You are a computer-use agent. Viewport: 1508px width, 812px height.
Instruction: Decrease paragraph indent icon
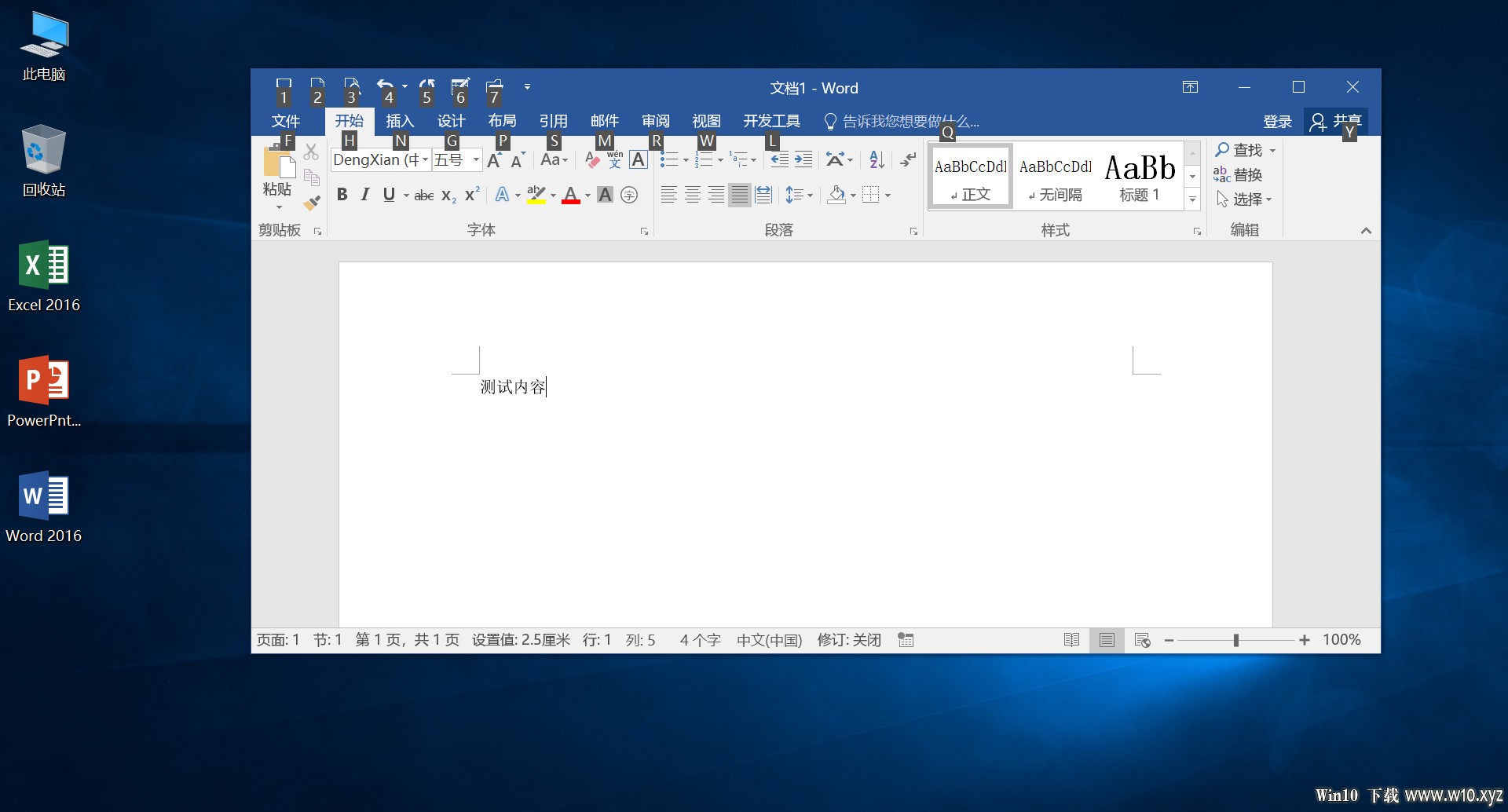779,160
